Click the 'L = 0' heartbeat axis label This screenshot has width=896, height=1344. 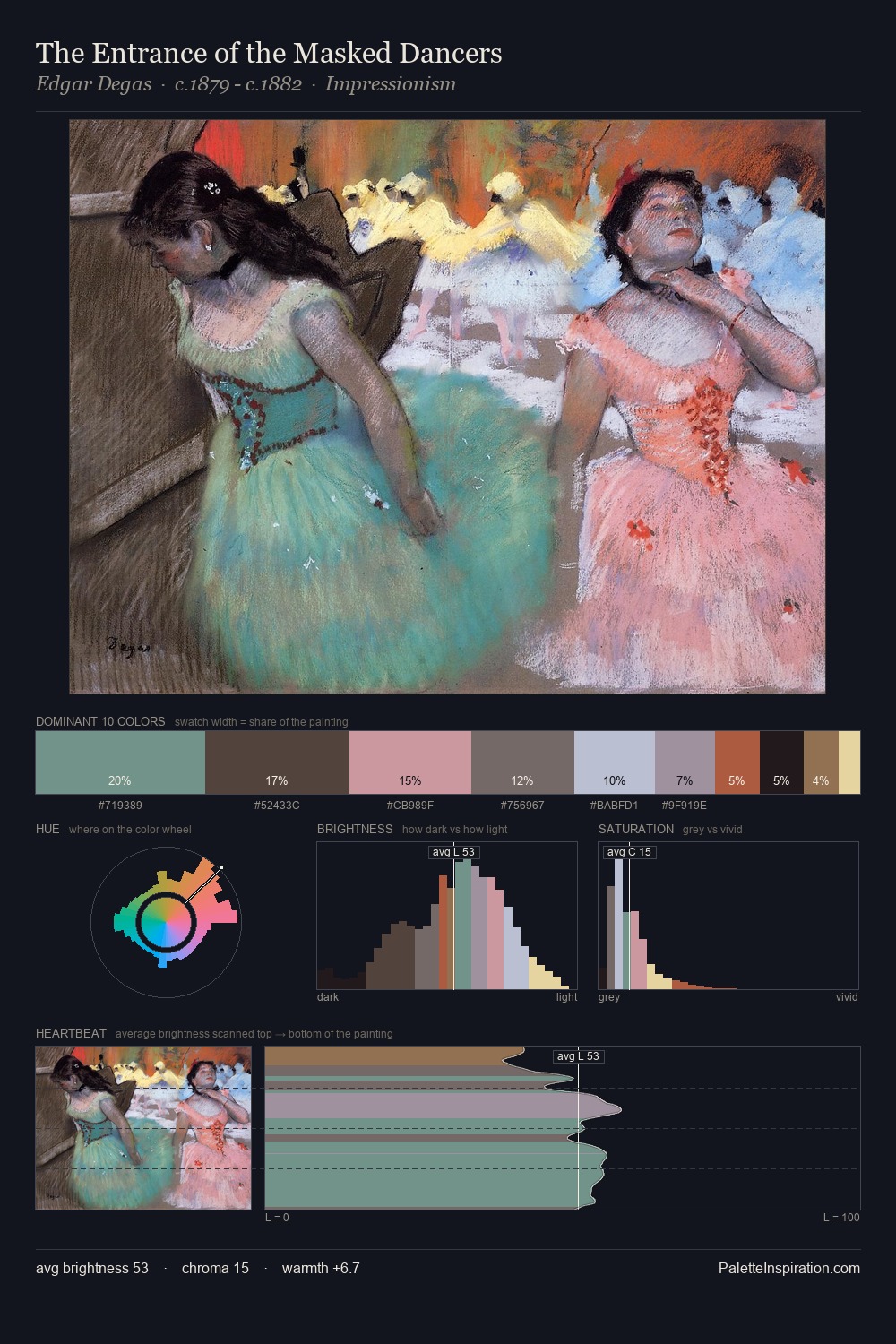point(277,1218)
